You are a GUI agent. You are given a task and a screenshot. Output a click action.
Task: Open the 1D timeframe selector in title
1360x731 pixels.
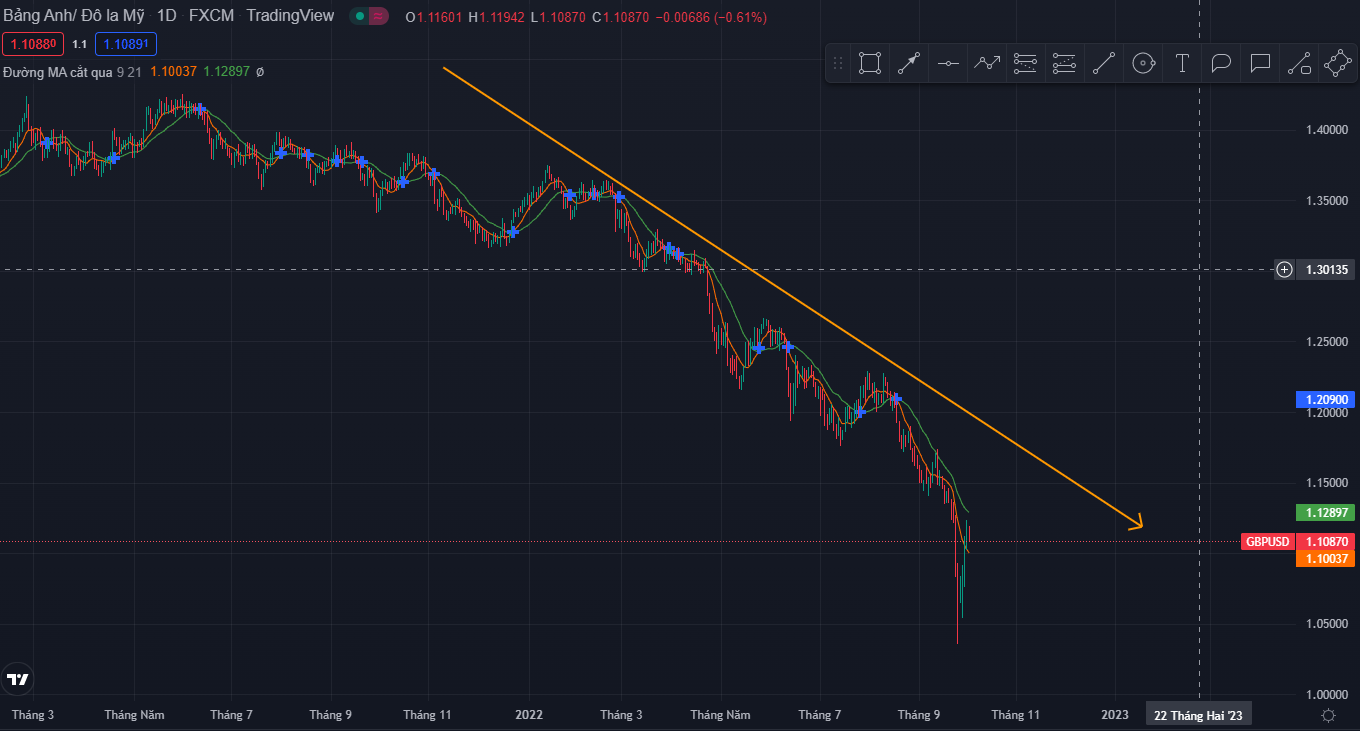tap(166, 17)
